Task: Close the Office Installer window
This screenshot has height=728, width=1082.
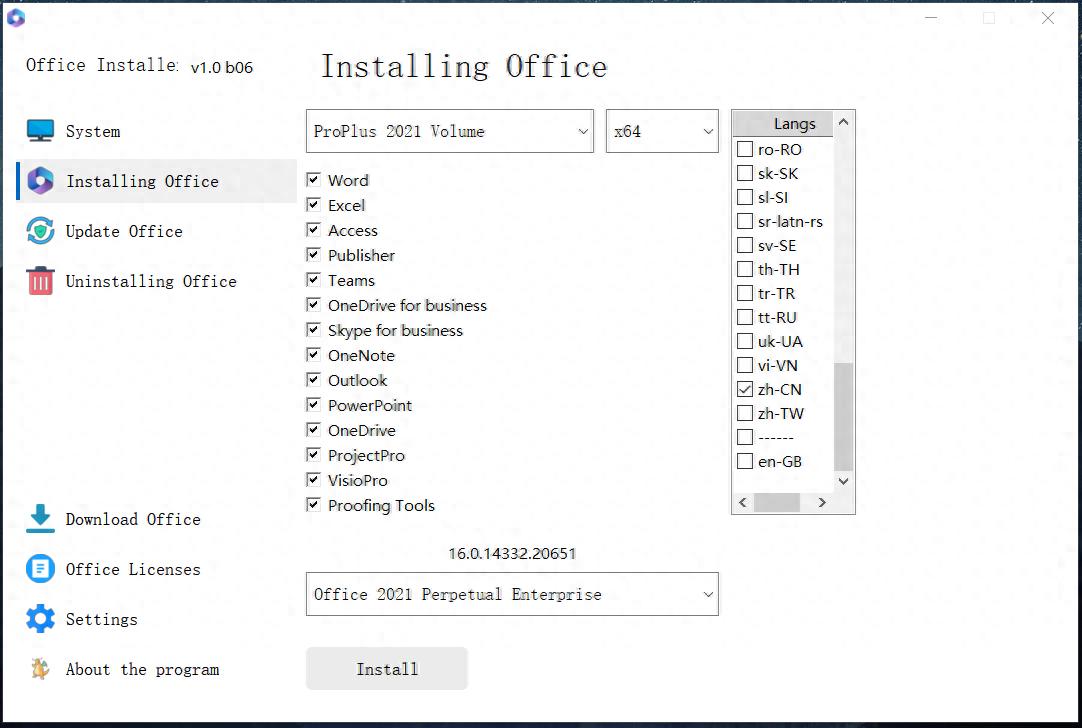Action: [x=1047, y=19]
